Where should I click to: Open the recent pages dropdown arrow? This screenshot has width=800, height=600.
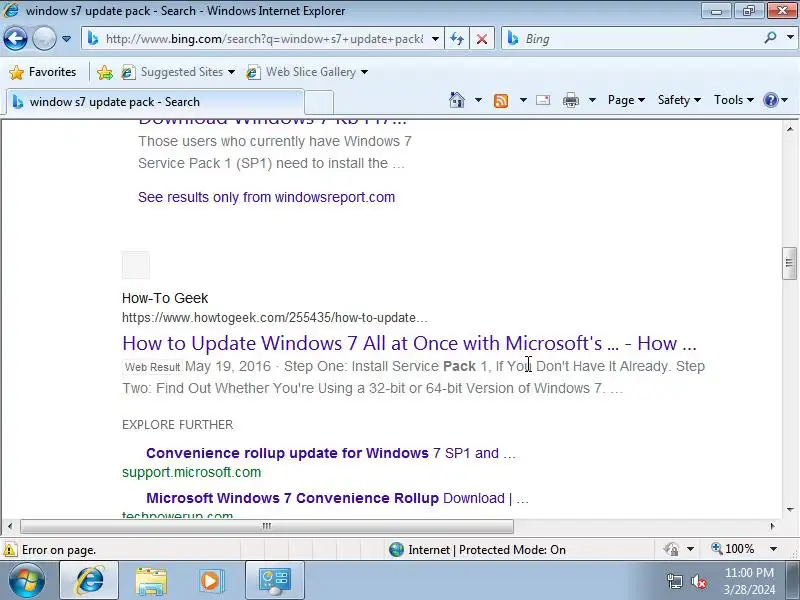point(66,39)
